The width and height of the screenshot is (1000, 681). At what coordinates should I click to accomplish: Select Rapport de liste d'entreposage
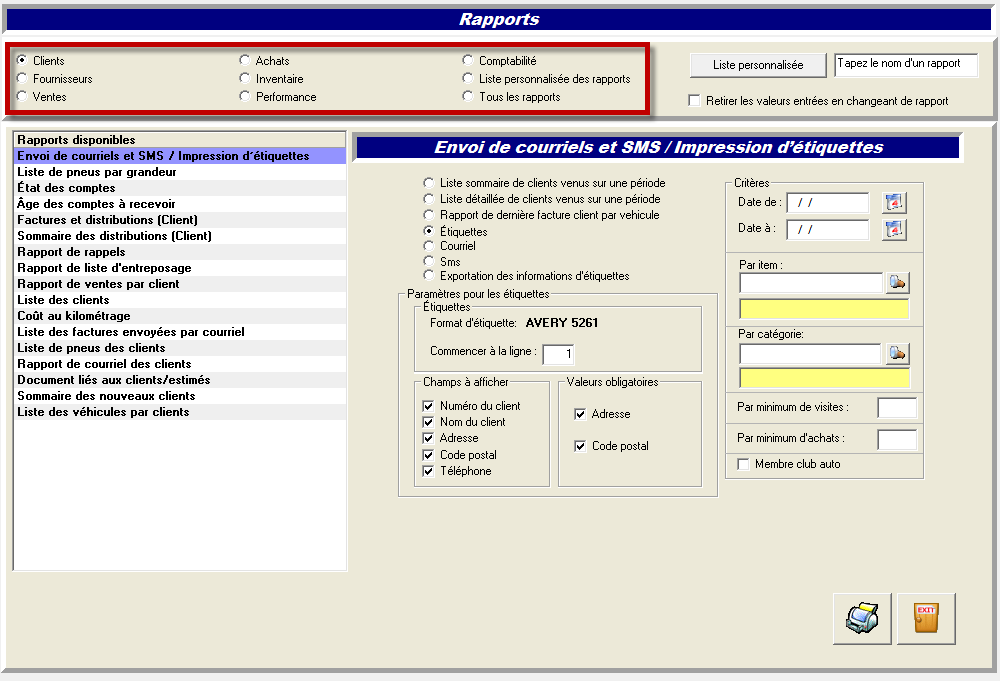tap(180, 268)
